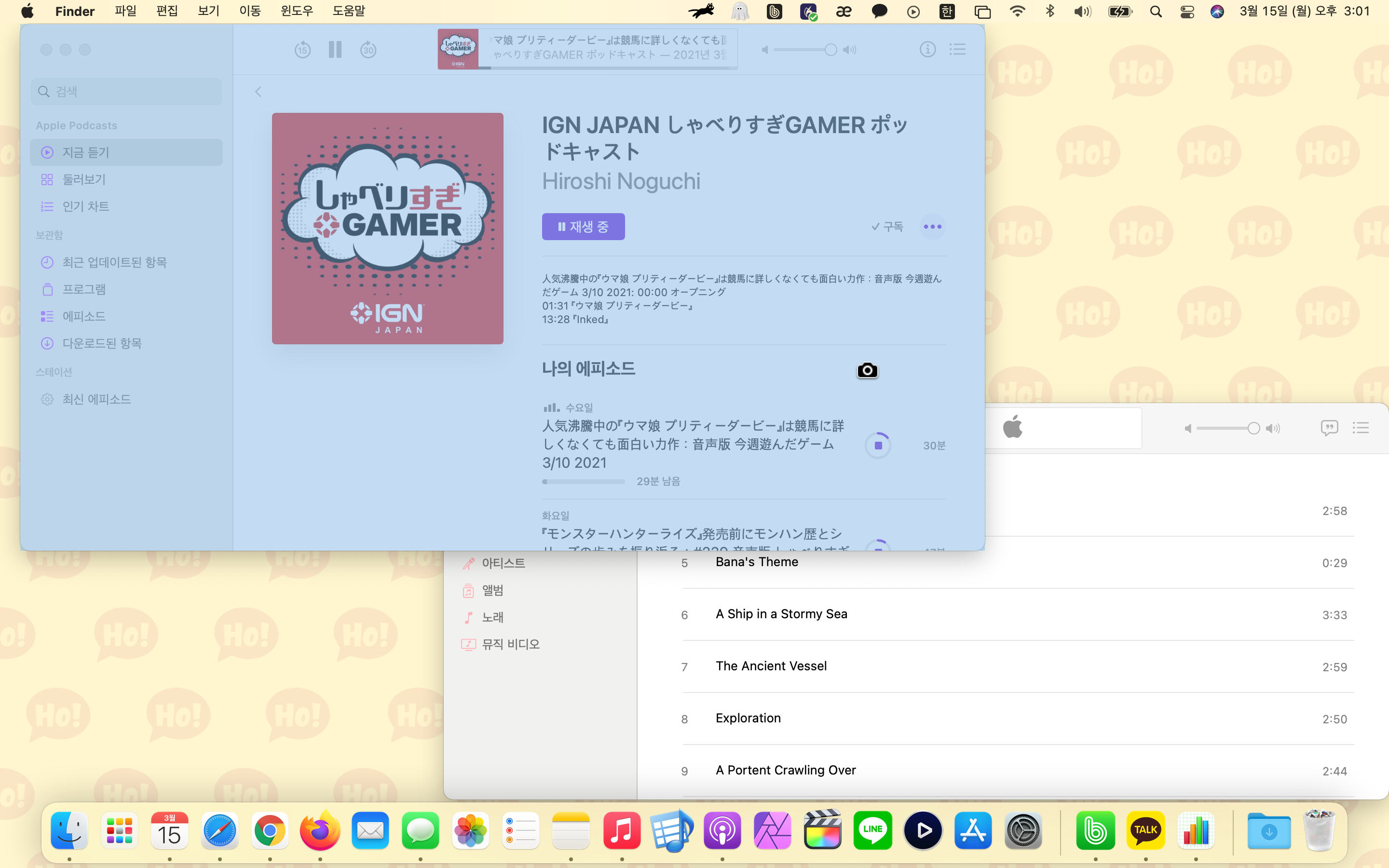Image resolution: width=1389 pixels, height=868 pixels.
Task: Click the now-playing artwork thumbnail in toolbar
Action: coord(458,49)
